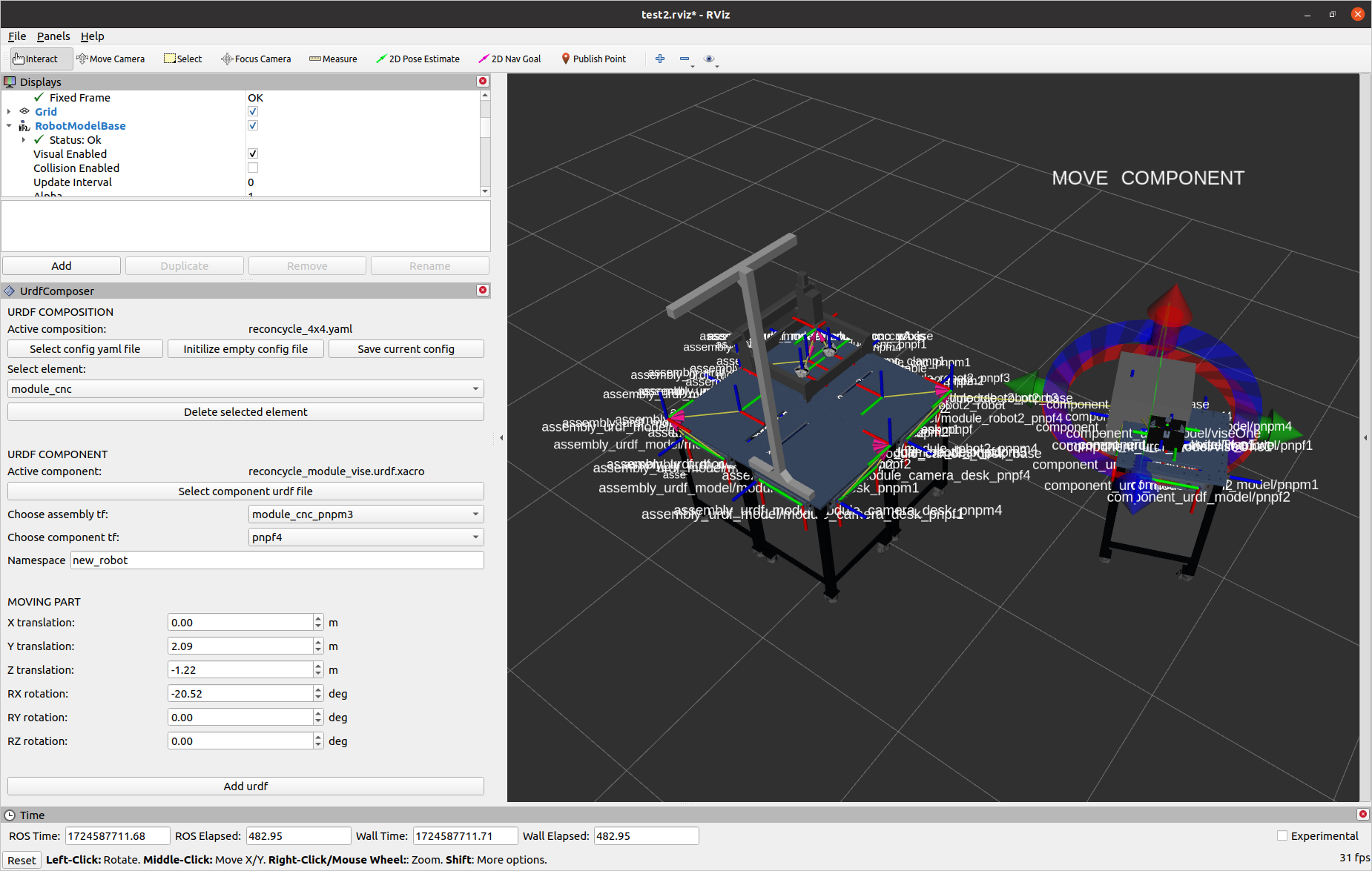This screenshot has height=871, width=1372.
Task: Activate the Interact tool
Action: [41, 59]
